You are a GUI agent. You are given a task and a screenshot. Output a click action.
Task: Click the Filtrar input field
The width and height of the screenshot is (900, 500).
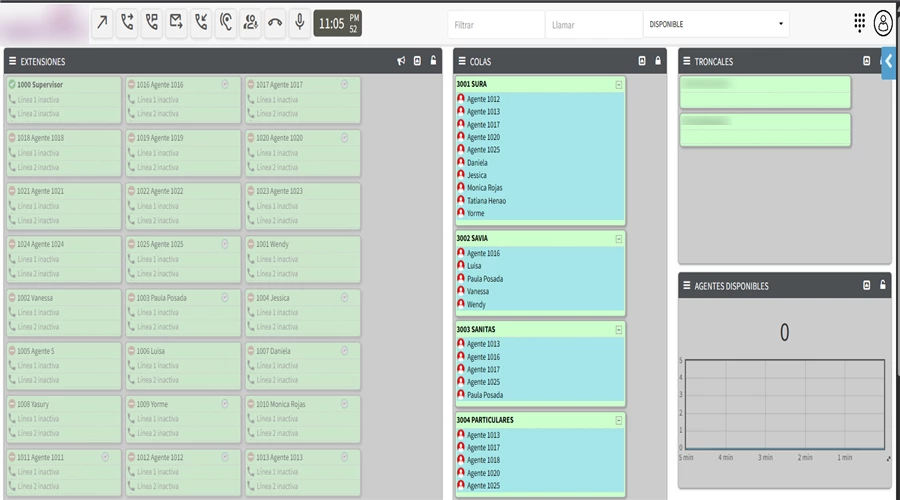pos(495,24)
